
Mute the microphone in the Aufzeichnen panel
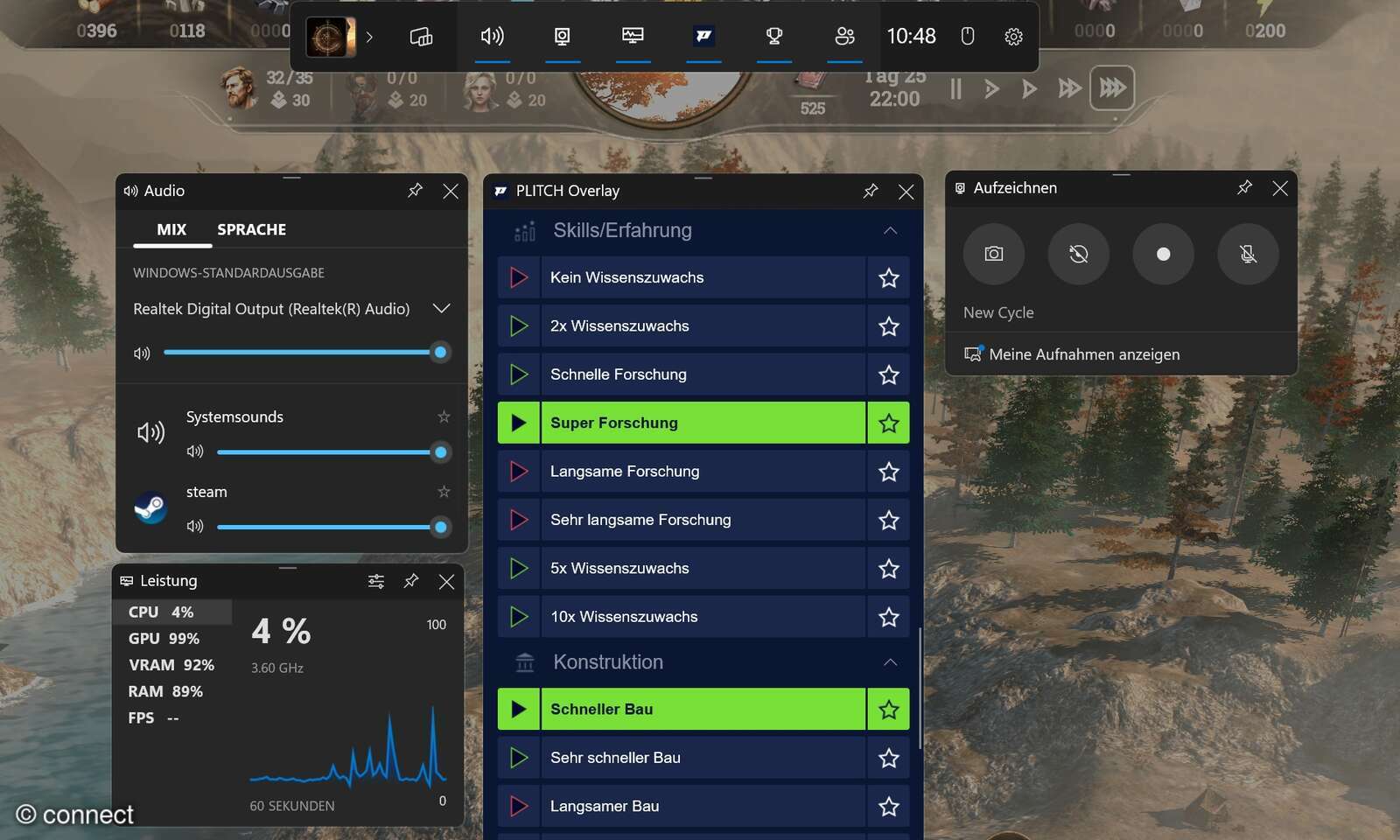[1249, 255]
